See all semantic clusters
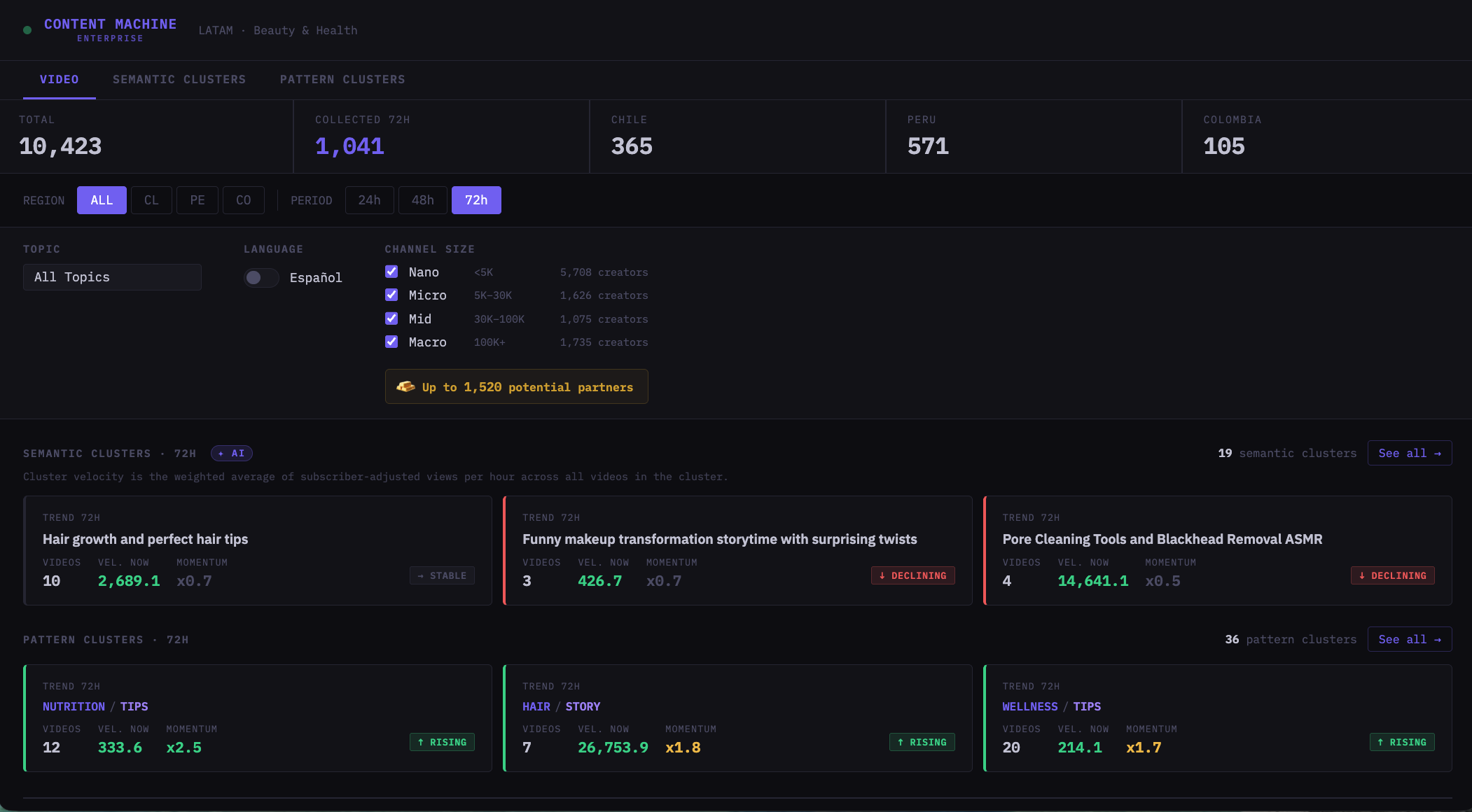 1410,453
